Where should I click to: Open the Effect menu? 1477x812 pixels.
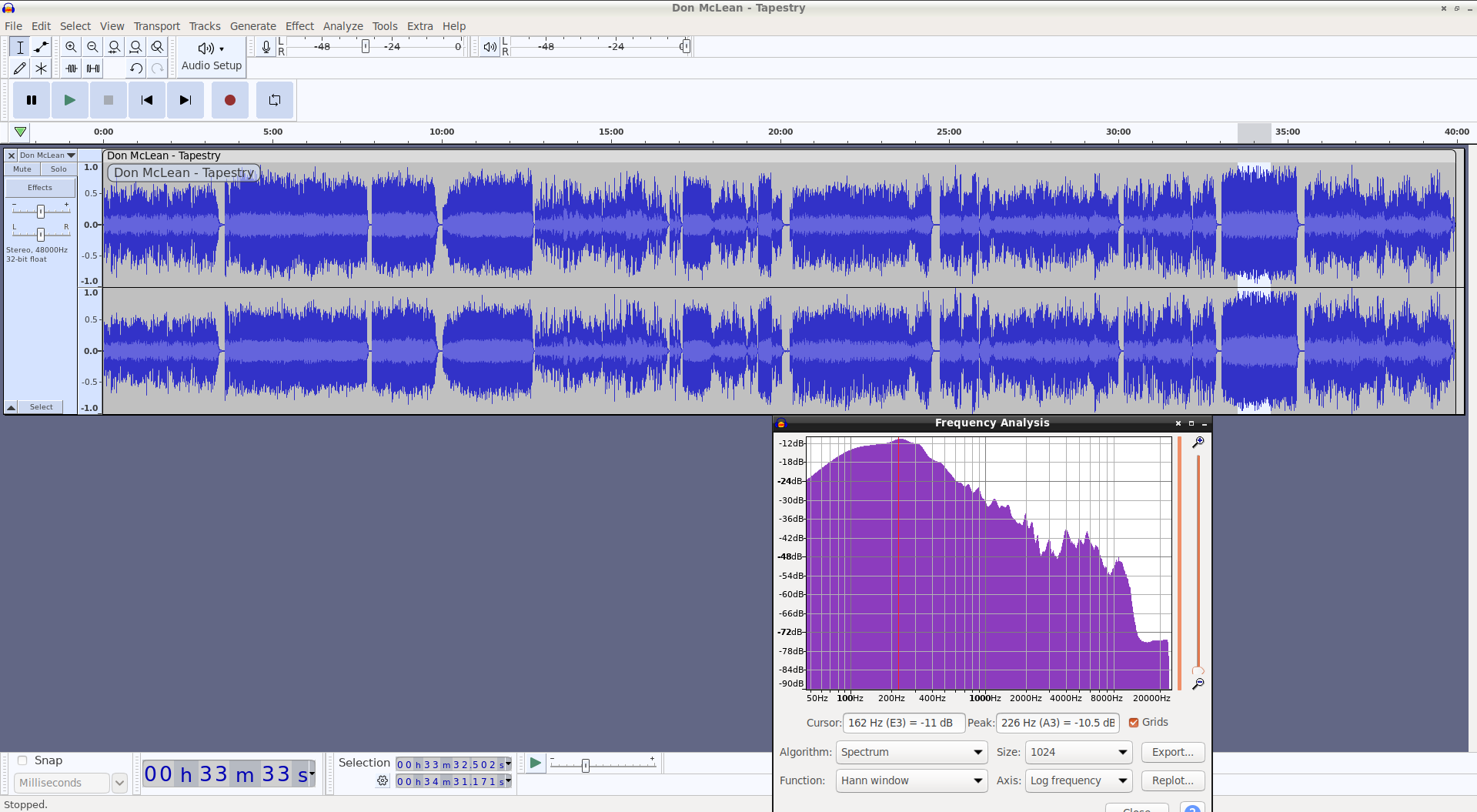pyautogui.click(x=299, y=26)
